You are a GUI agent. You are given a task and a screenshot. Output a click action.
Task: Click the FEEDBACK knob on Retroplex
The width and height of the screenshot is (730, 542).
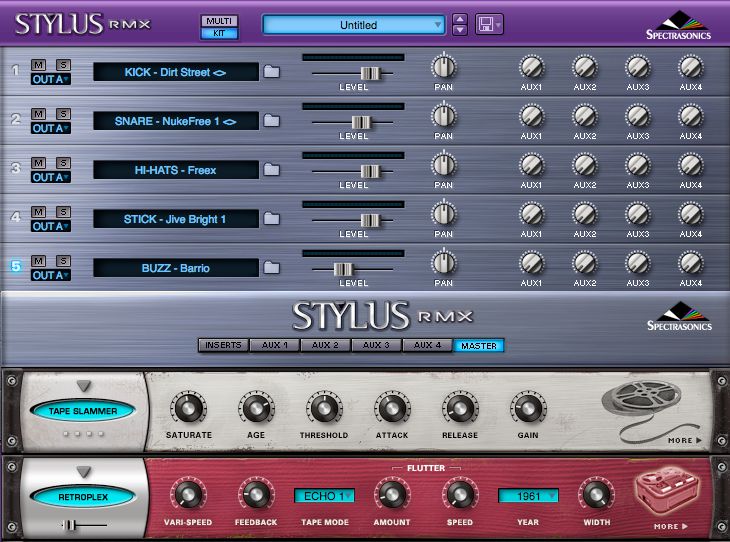click(256, 495)
